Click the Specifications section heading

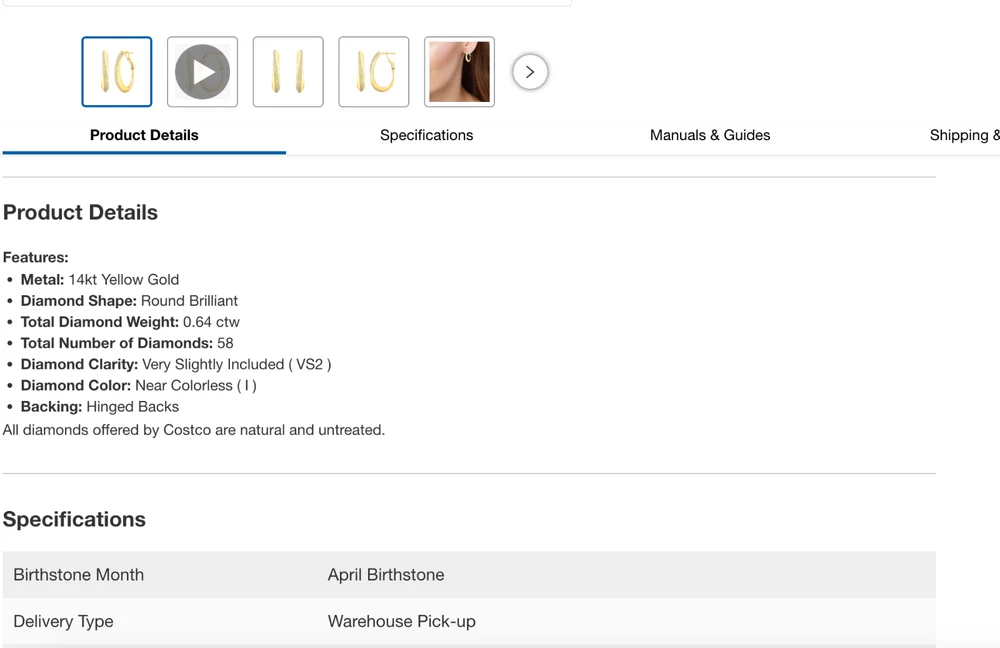(x=74, y=519)
